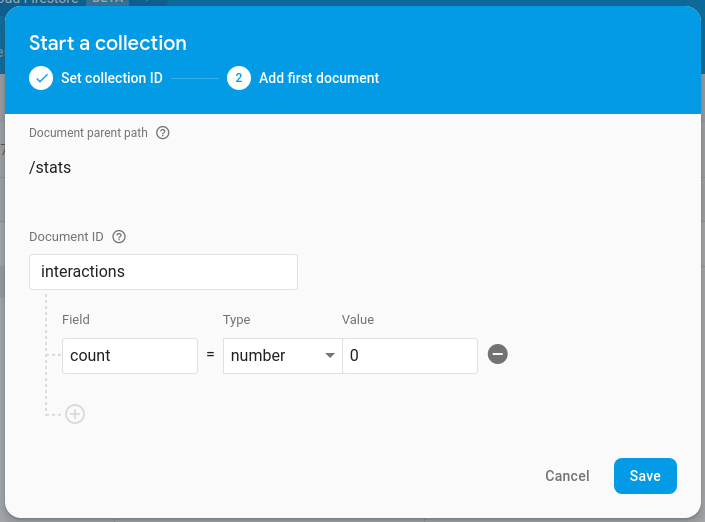705x522 pixels.
Task: Select the Value column label
Action: point(358,320)
